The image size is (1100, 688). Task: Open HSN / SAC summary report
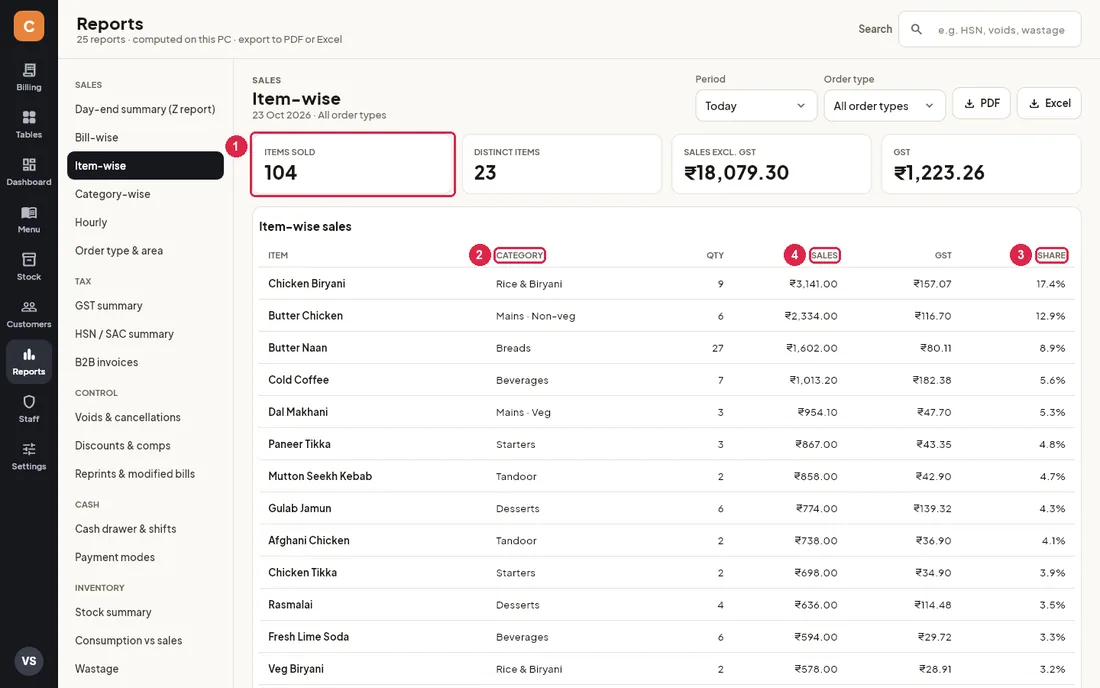tap(145, 334)
